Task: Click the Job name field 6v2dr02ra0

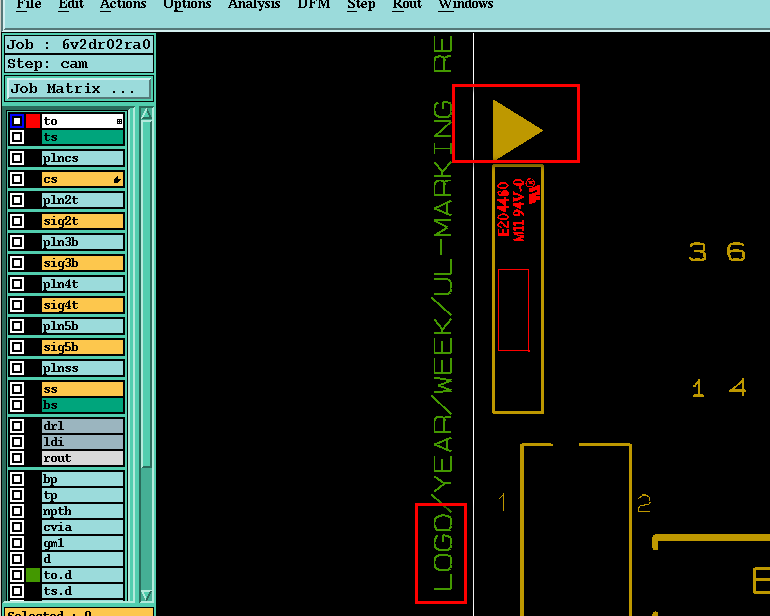Action: coord(79,45)
